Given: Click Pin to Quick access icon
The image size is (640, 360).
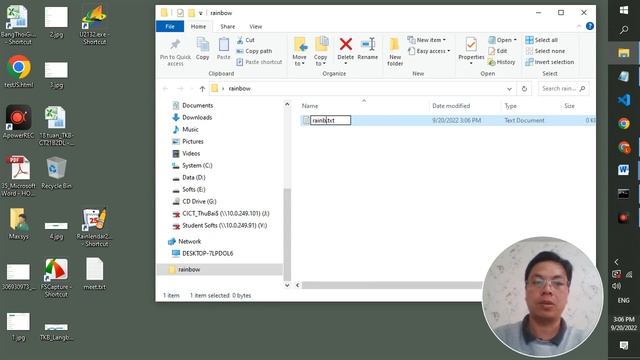Looking at the screenshot, I should [x=176, y=44].
